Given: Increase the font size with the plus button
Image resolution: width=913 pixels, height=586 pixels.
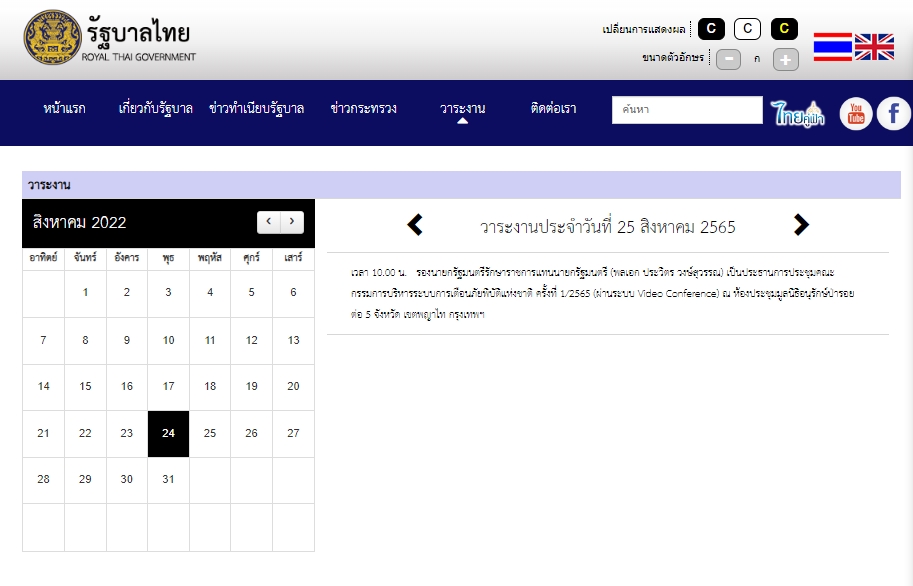Looking at the screenshot, I should (786, 59).
